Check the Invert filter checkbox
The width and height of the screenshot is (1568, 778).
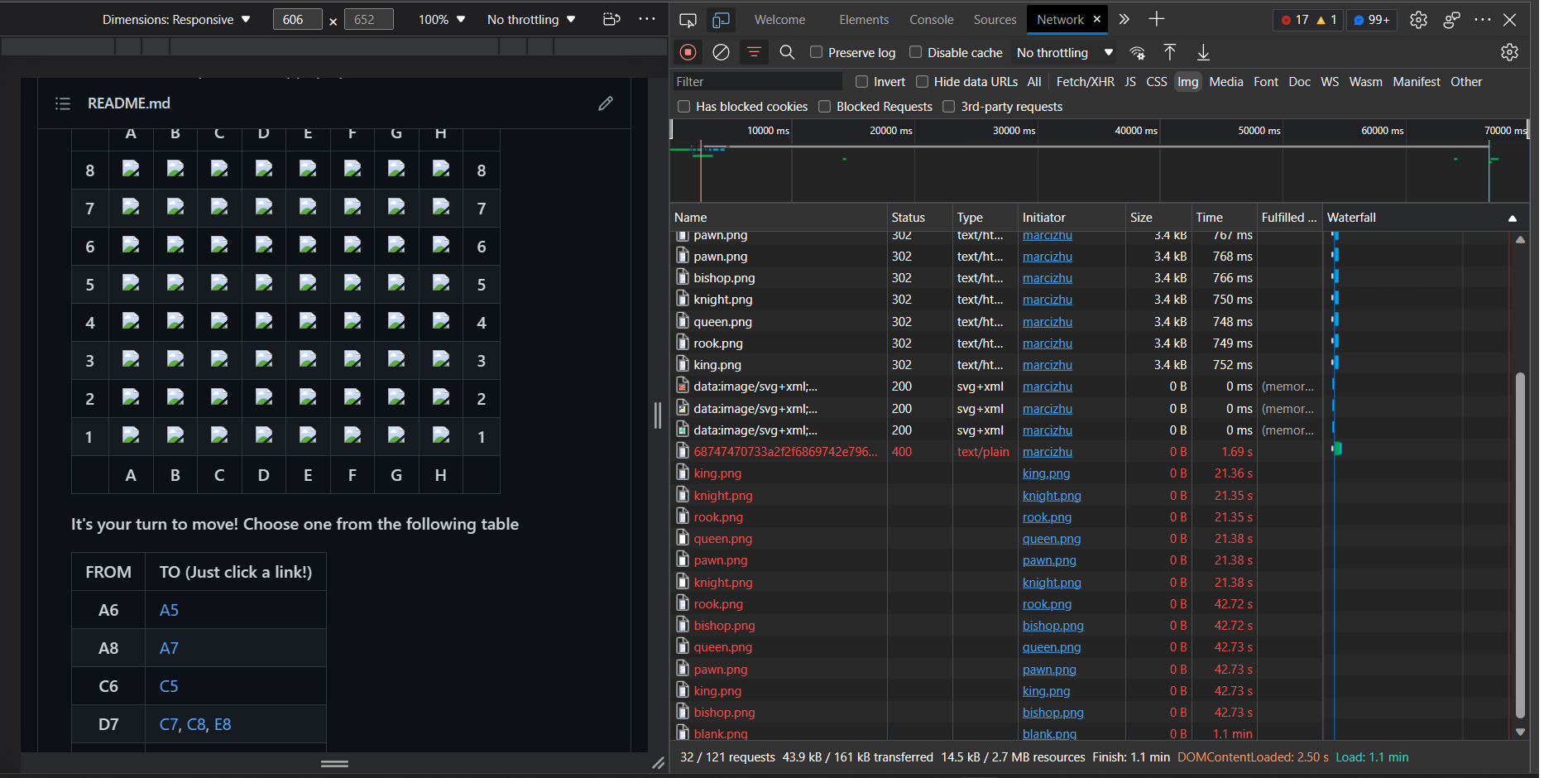tap(861, 81)
